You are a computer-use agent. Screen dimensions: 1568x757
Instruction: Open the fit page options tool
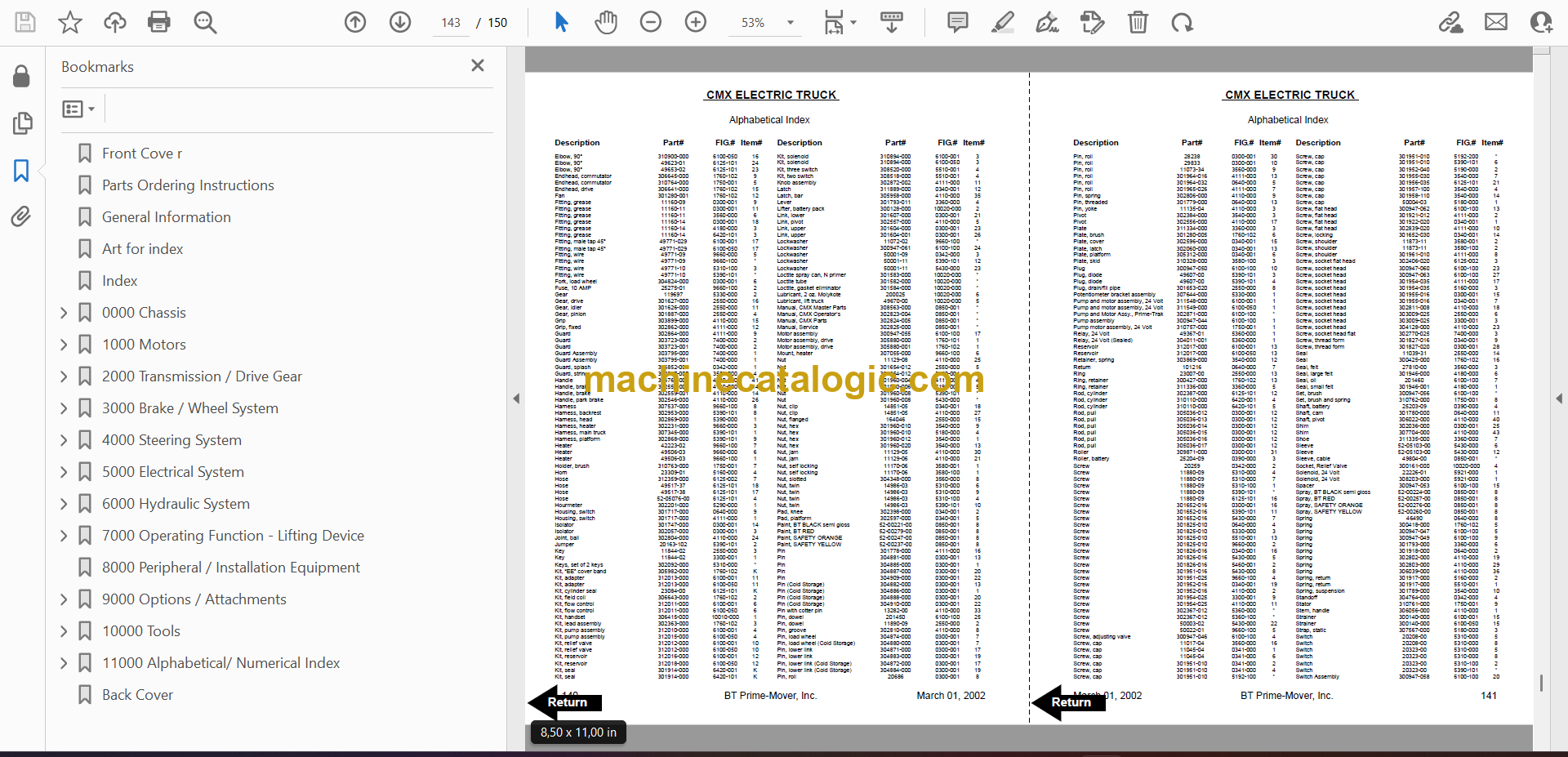[840, 22]
